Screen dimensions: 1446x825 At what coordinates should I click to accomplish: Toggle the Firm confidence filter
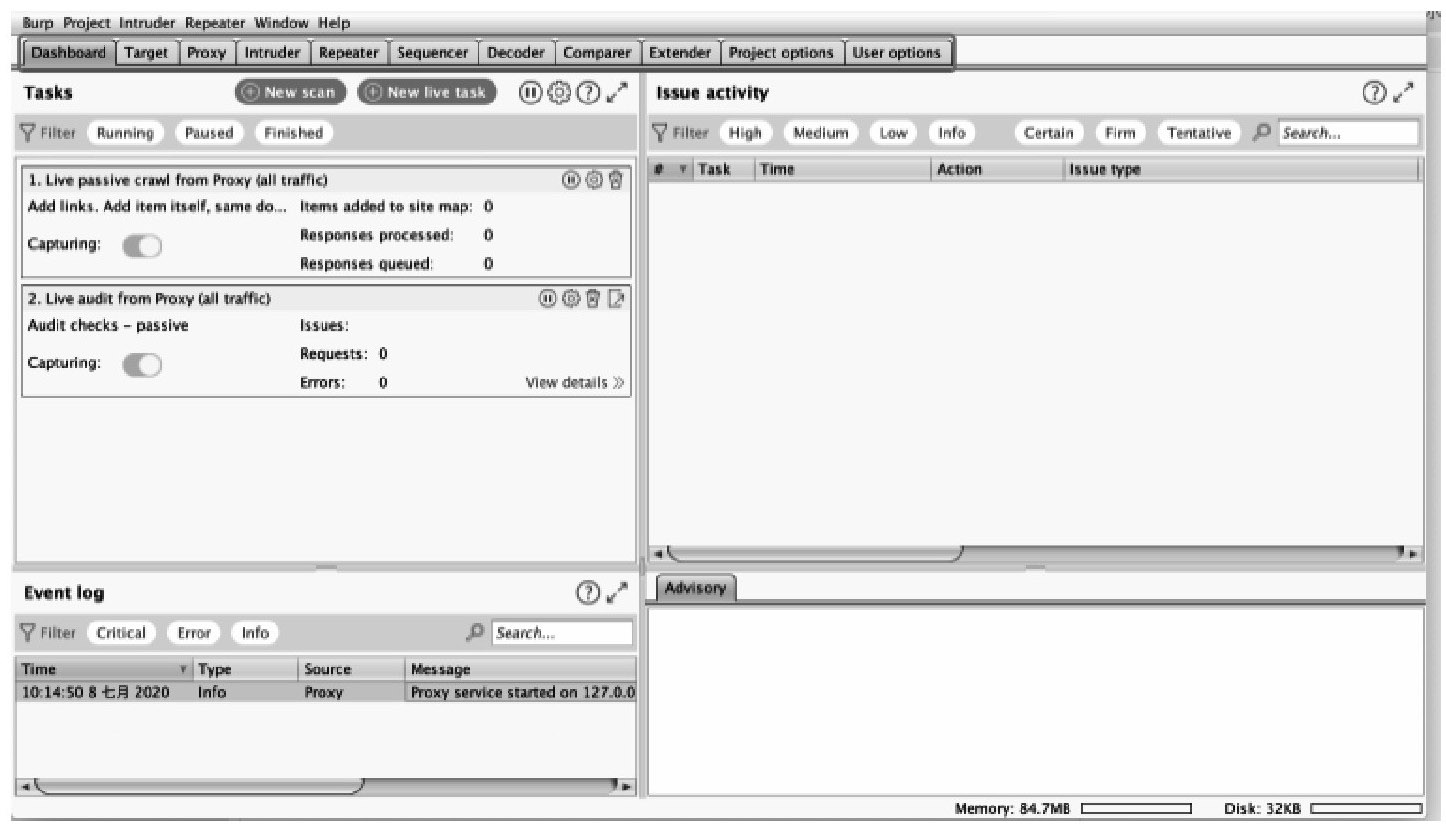(1120, 133)
